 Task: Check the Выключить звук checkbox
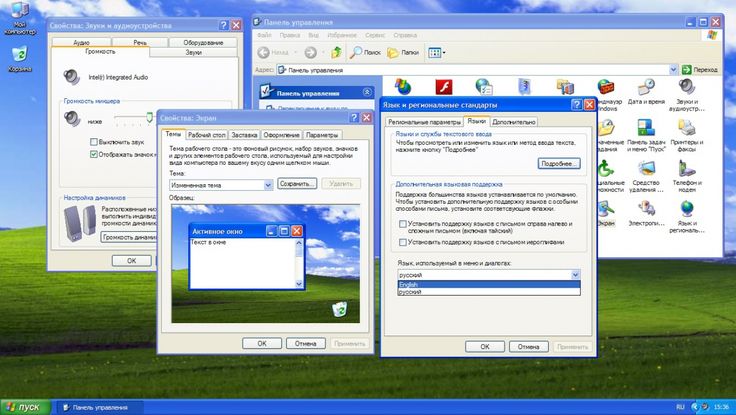point(93,142)
